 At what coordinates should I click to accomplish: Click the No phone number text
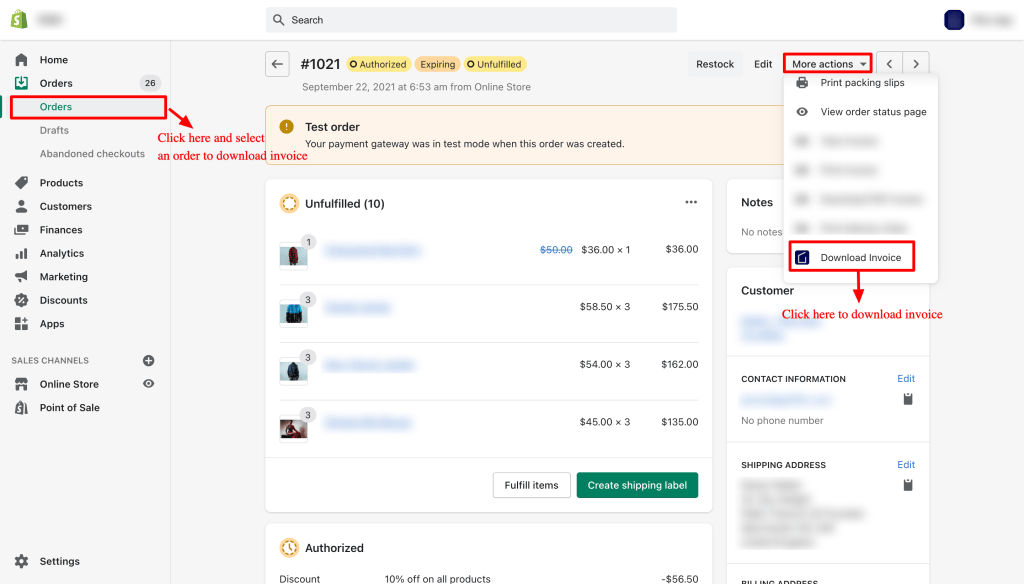[x=782, y=421]
